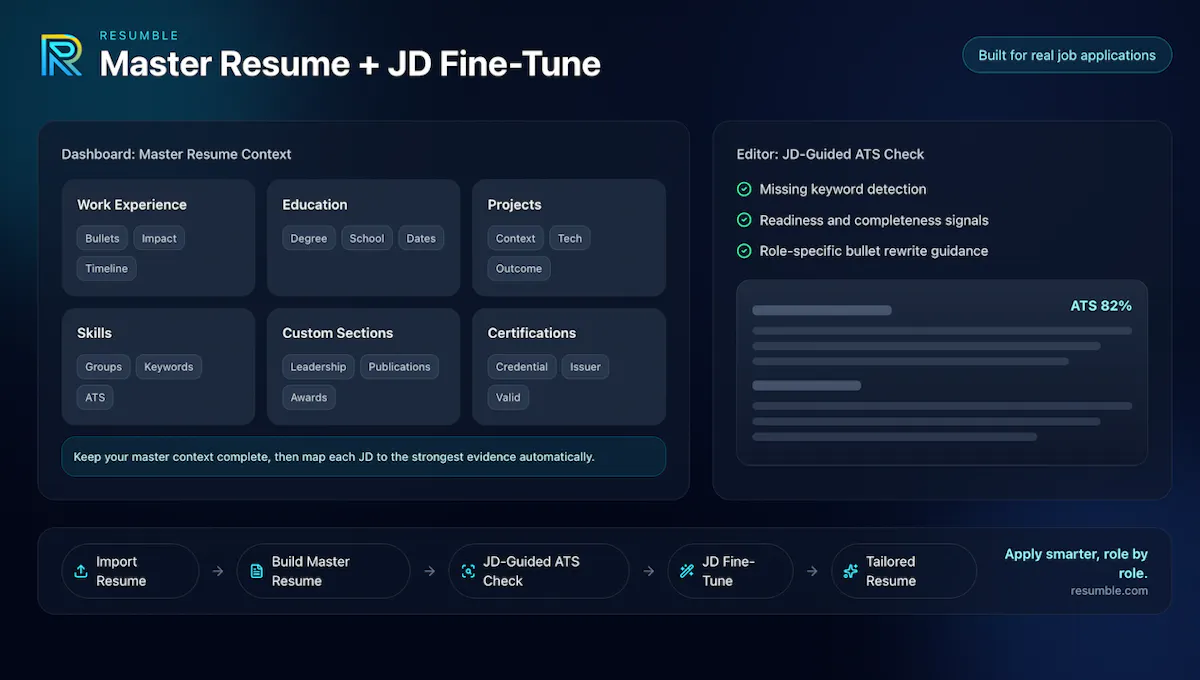This screenshot has height=680, width=1200.
Task: Select the Impact chip under Work Experience
Action: 159,238
